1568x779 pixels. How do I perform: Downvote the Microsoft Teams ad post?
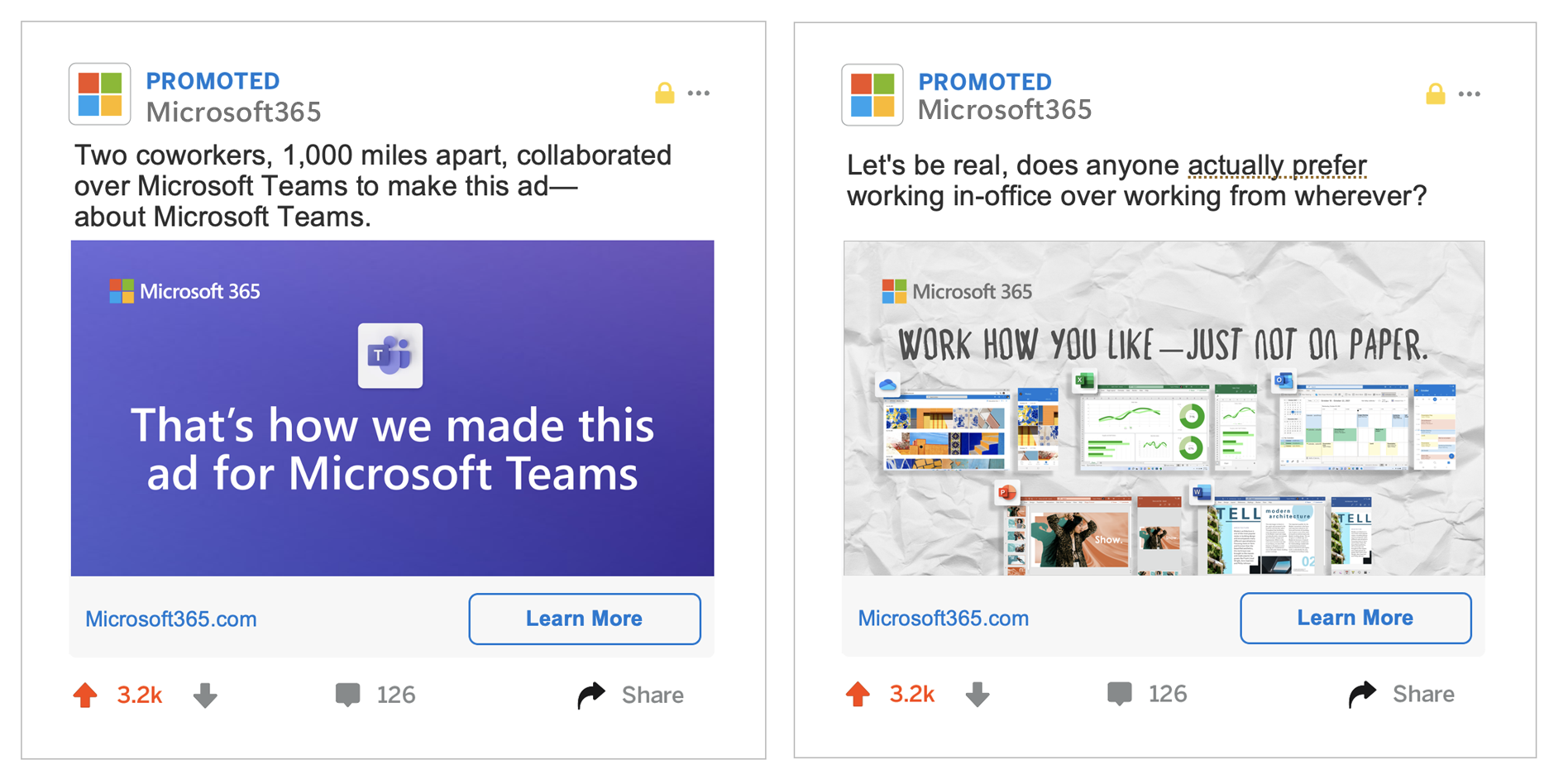point(205,695)
